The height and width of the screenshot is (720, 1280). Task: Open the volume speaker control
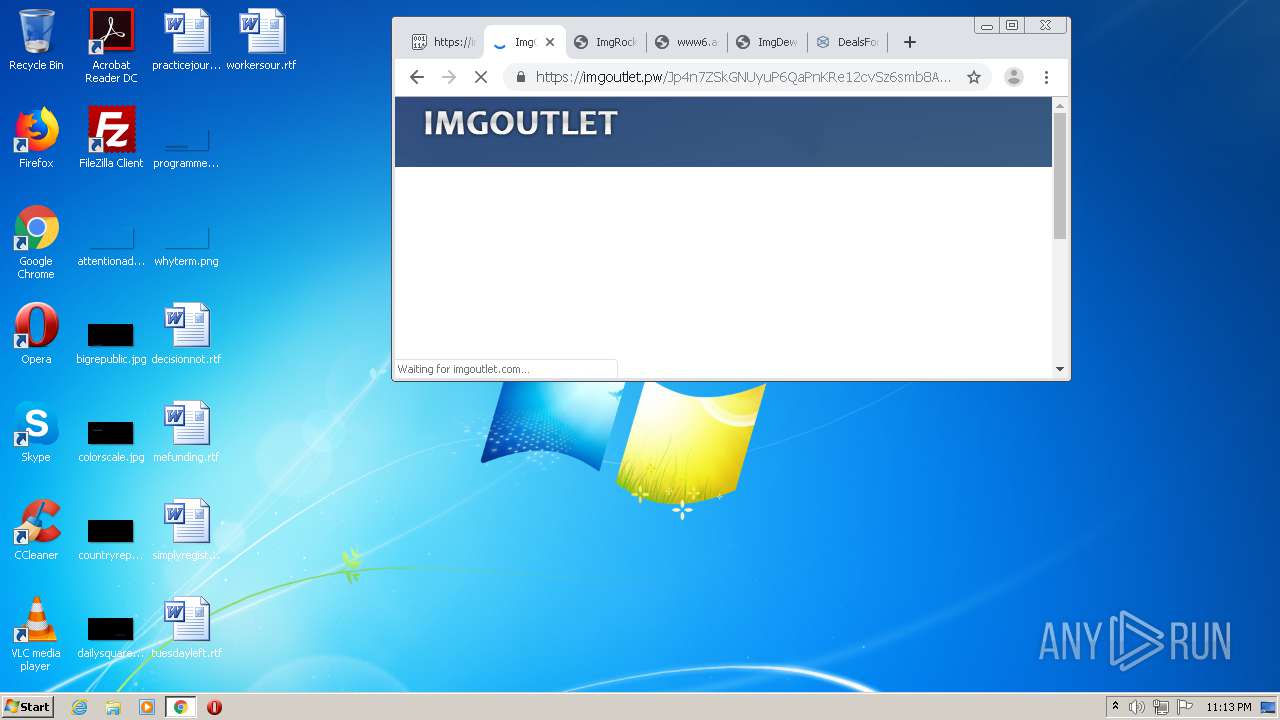1137,707
